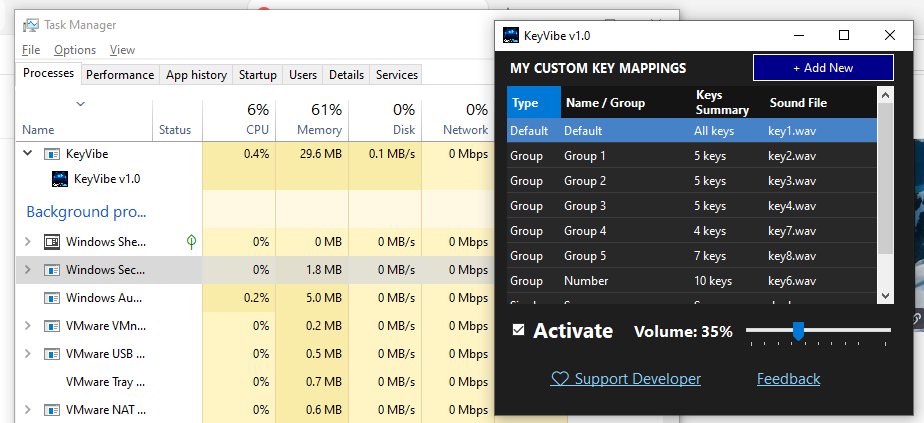This screenshot has height=423, width=924.
Task: Open the Options menu
Action: tap(75, 50)
